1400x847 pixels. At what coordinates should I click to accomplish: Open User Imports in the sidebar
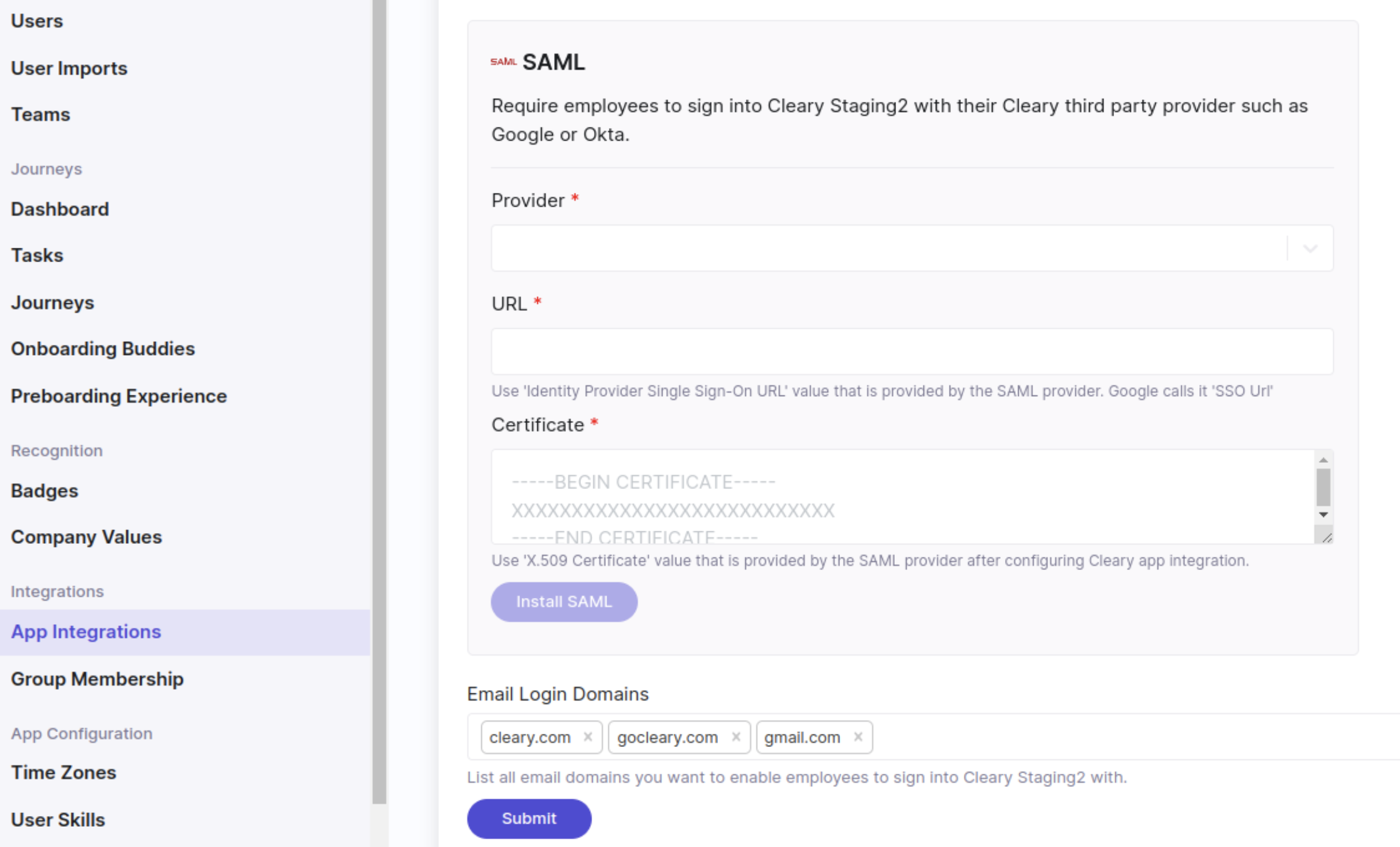tap(69, 68)
